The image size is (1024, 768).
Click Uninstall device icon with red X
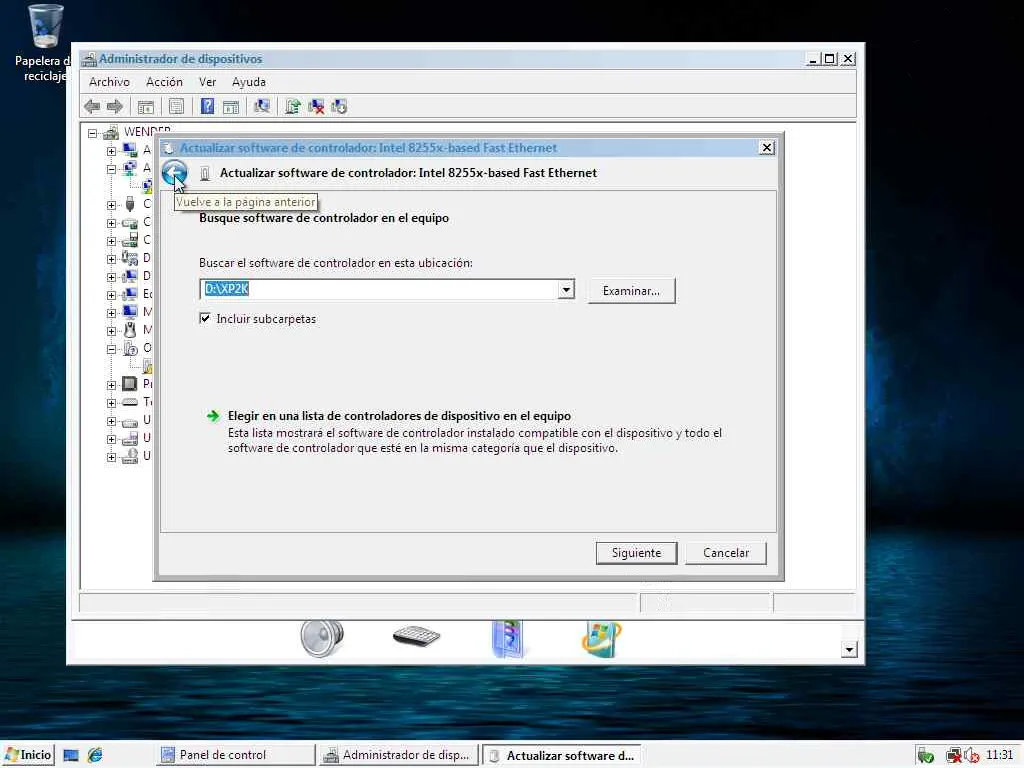click(316, 106)
